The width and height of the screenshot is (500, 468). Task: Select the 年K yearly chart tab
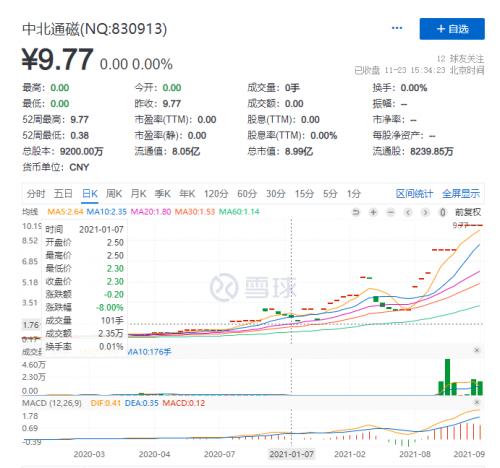(187, 194)
